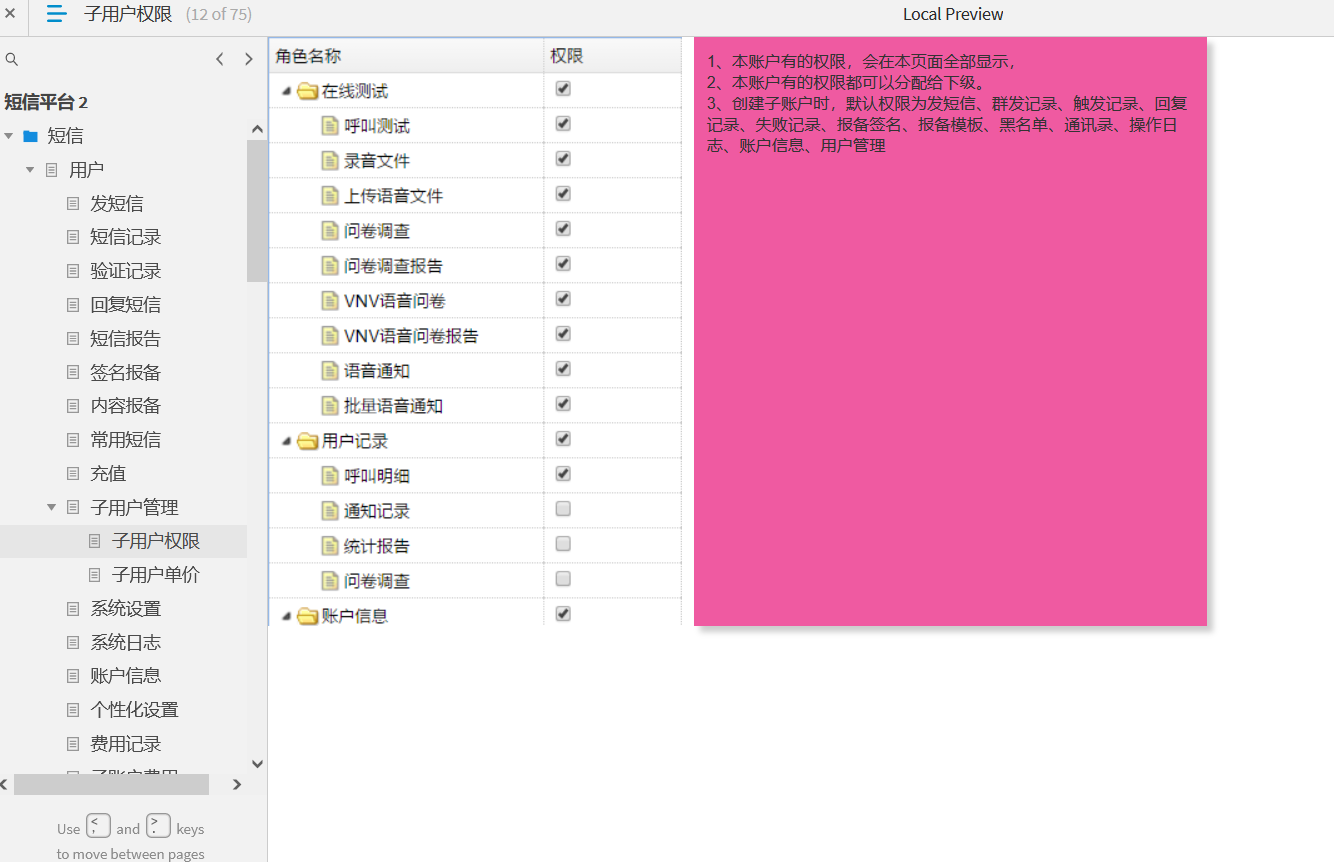
Task: Open the 账户信息 page in sidebar
Action: coord(126,676)
